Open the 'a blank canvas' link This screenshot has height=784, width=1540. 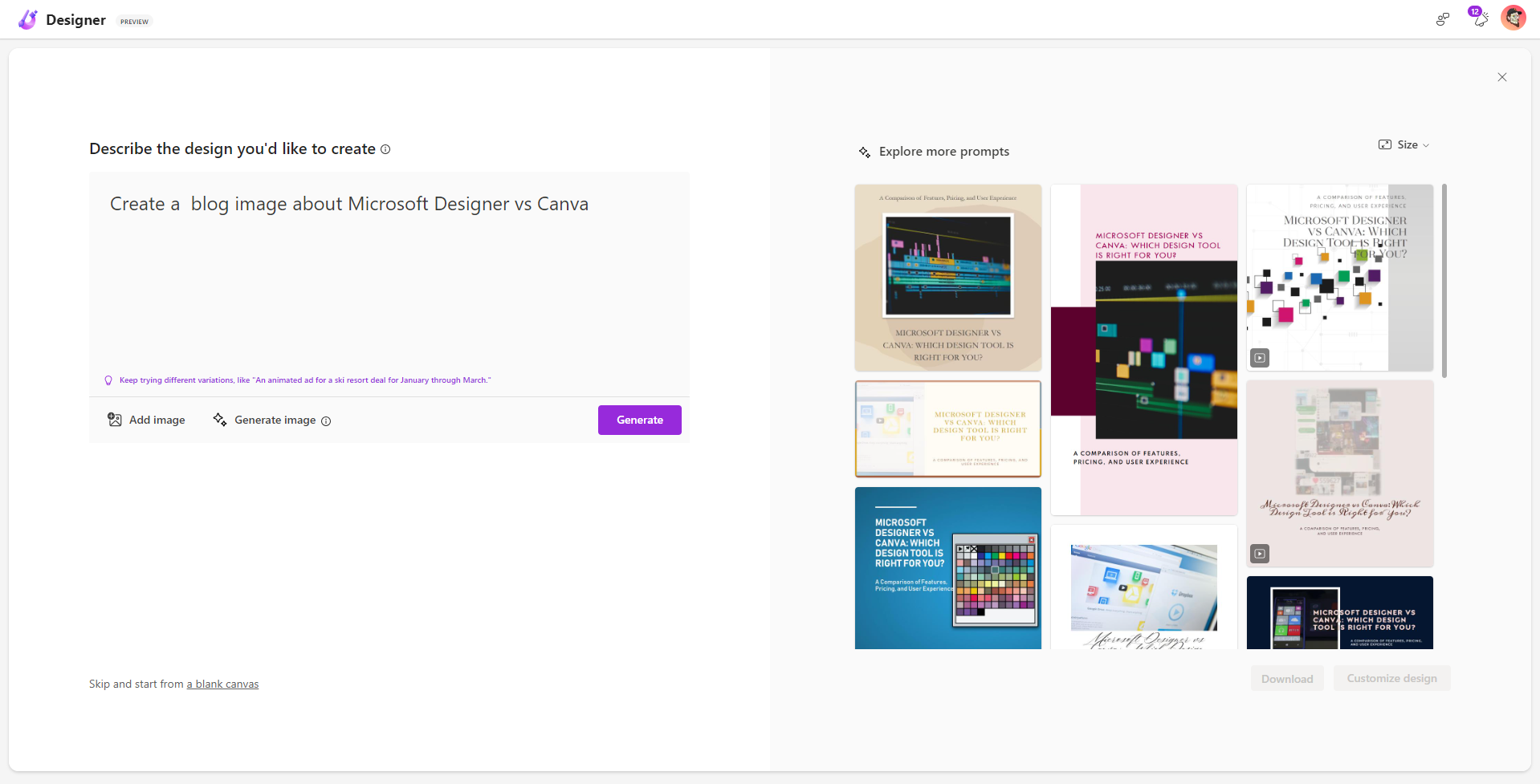222,684
